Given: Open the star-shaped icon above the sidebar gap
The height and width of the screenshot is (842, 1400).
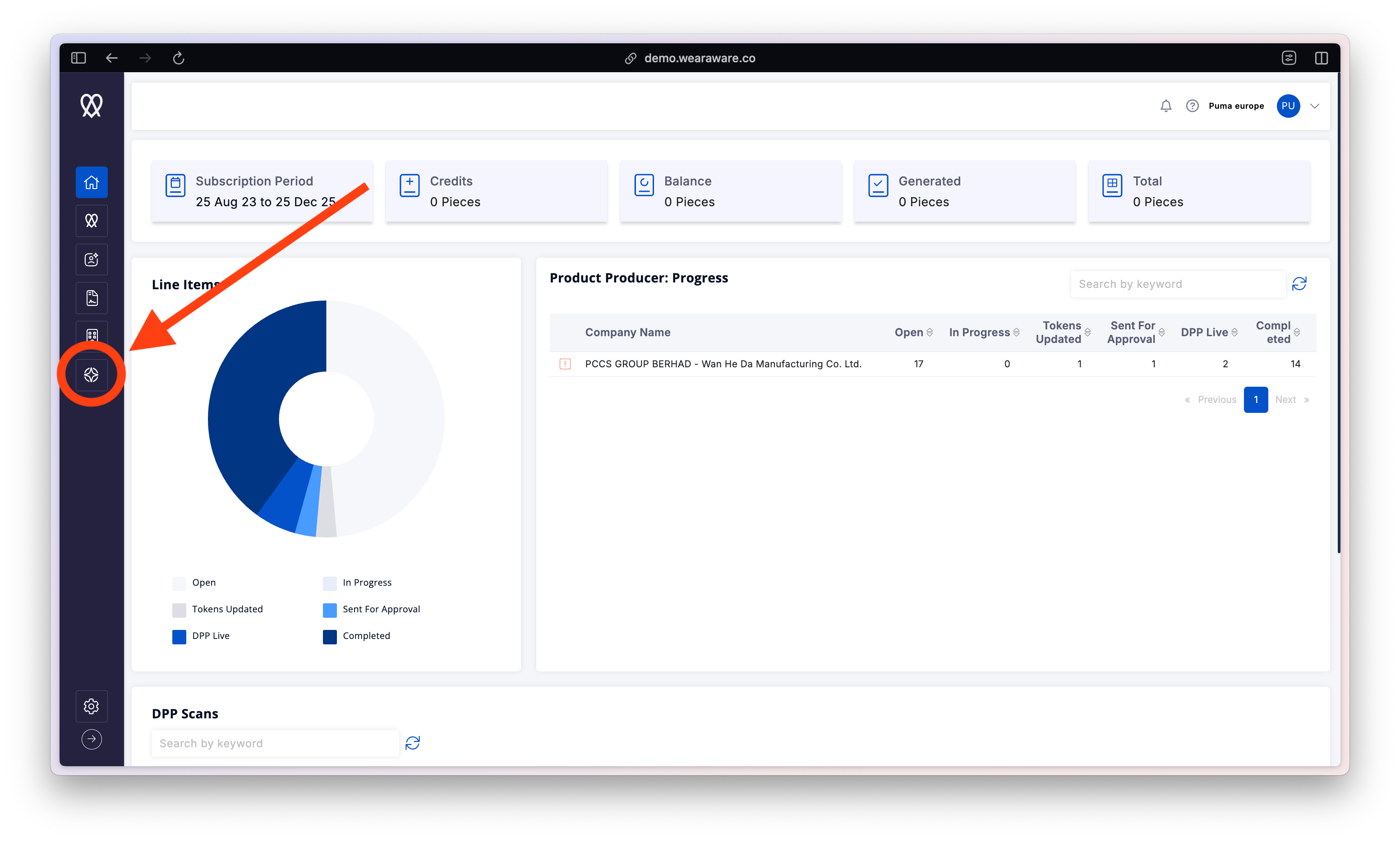Looking at the screenshot, I should tap(91, 375).
